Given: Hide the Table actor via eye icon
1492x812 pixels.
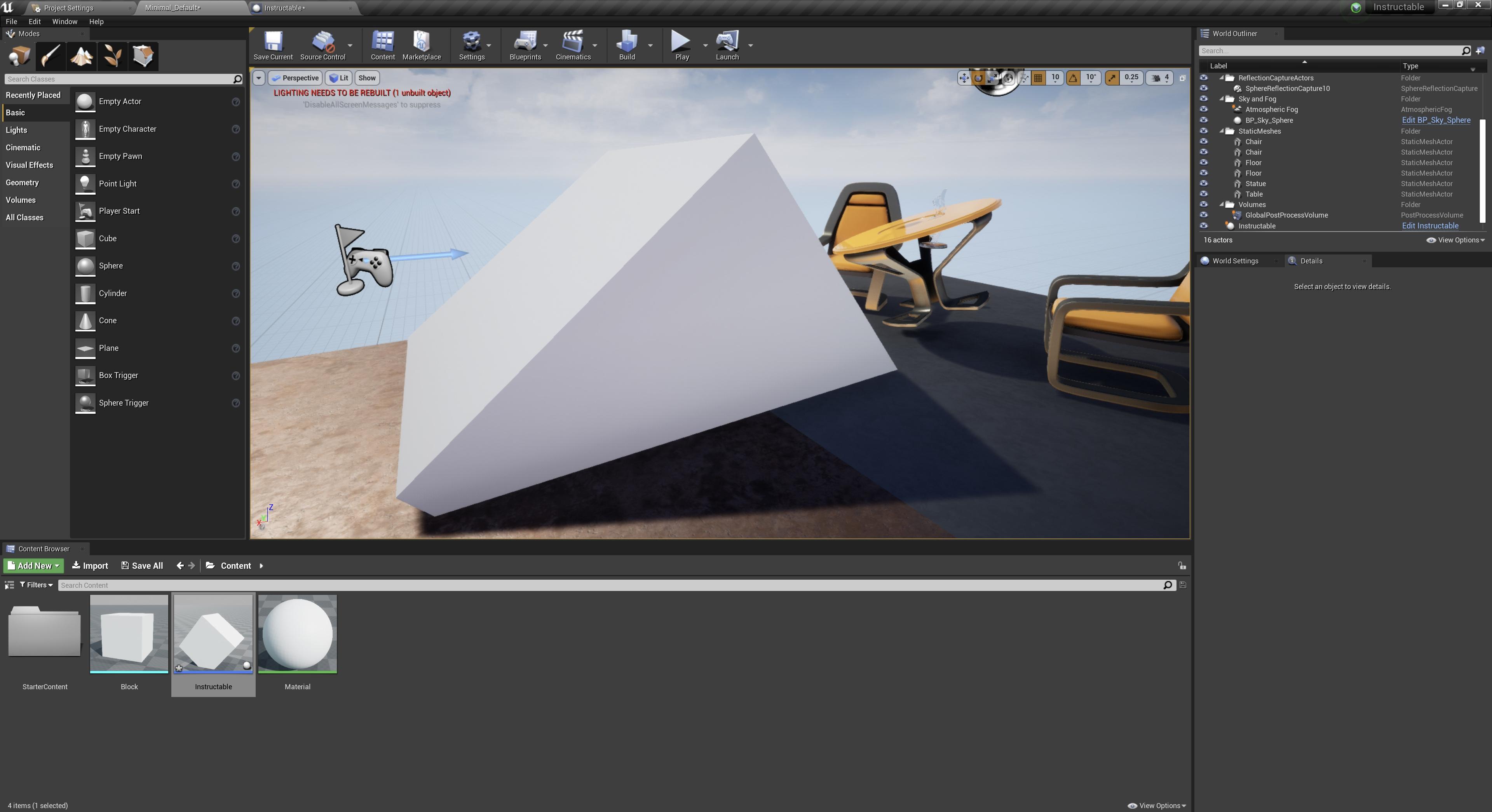Looking at the screenshot, I should pos(1204,194).
